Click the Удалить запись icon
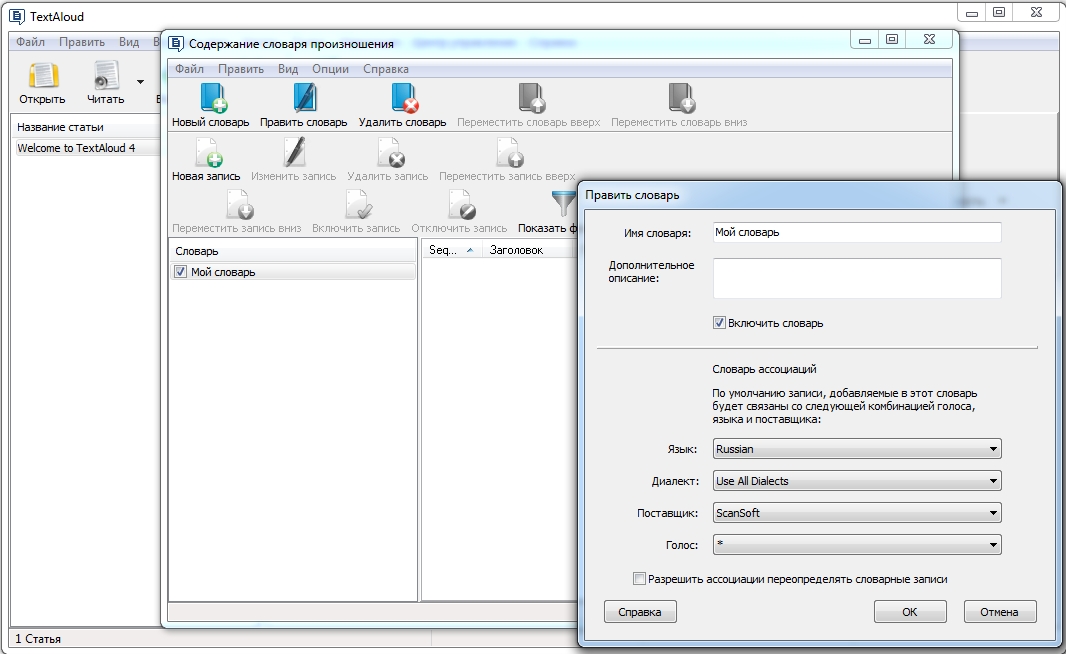This screenshot has width=1066, height=654. pyautogui.click(x=391, y=152)
